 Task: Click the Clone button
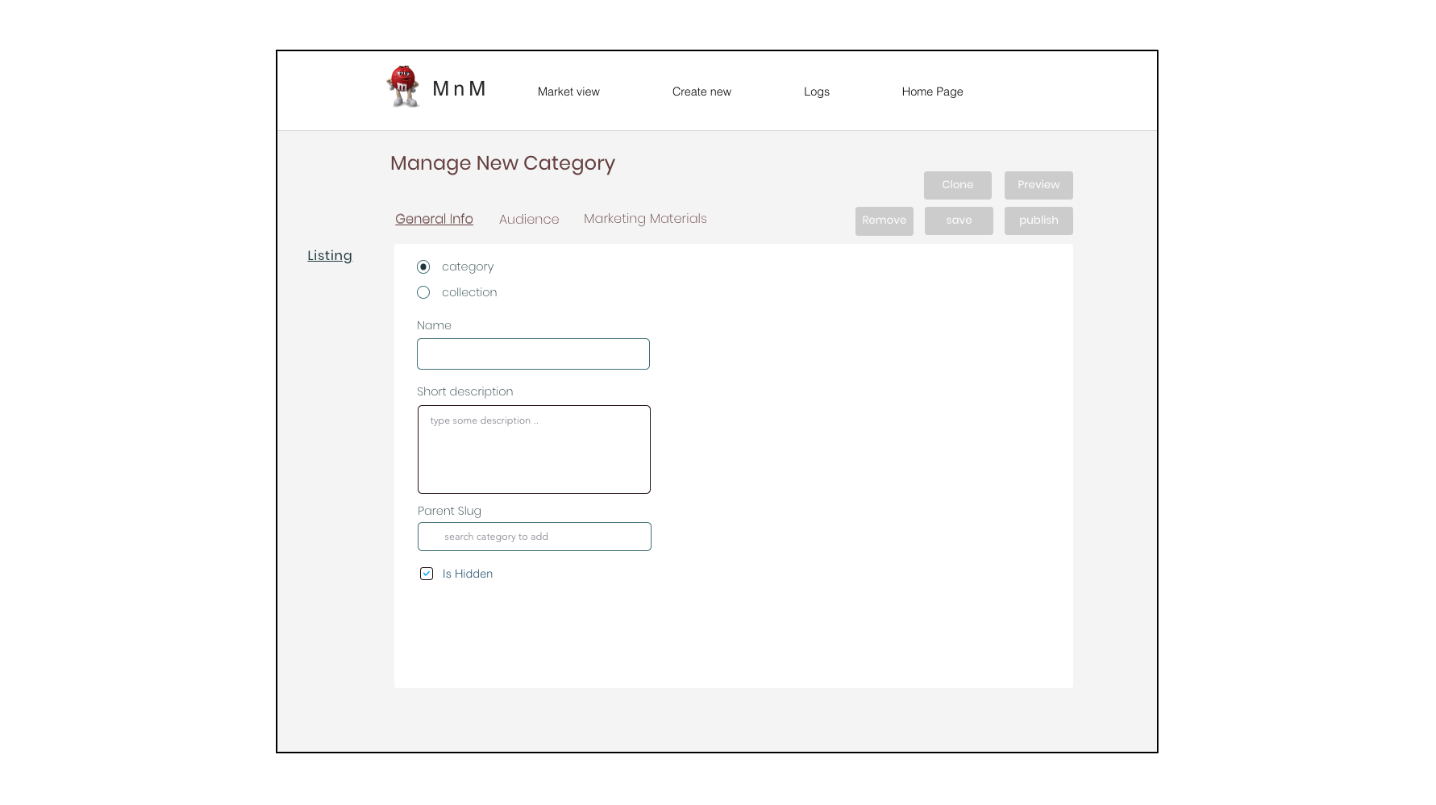(958, 185)
